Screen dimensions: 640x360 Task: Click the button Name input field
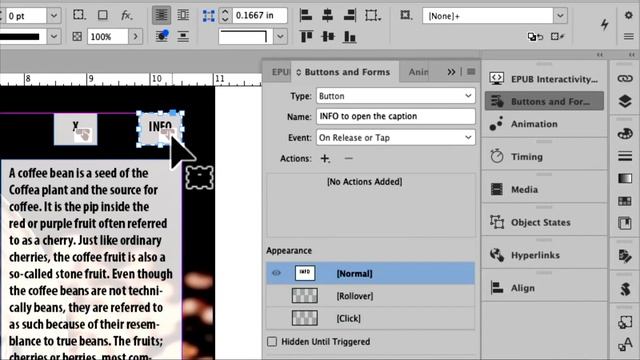[x=396, y=116]
